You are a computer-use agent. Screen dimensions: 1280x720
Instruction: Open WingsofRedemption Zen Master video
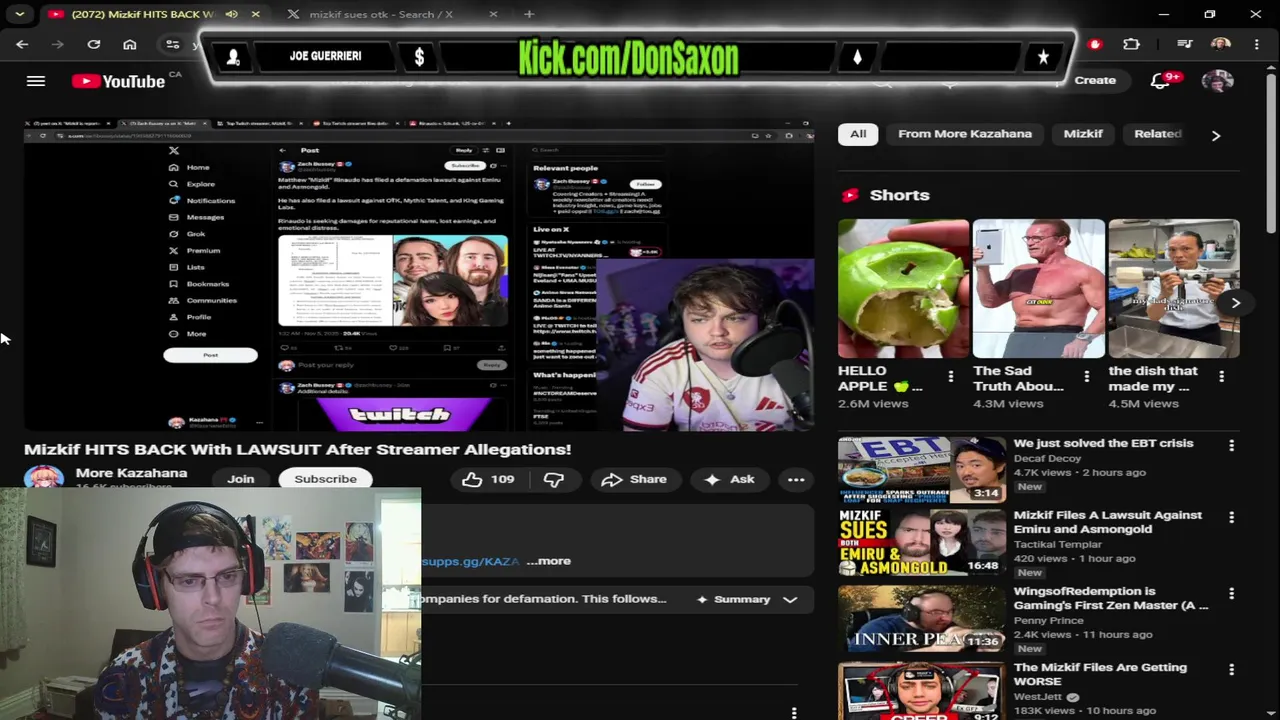(1110, 598)
